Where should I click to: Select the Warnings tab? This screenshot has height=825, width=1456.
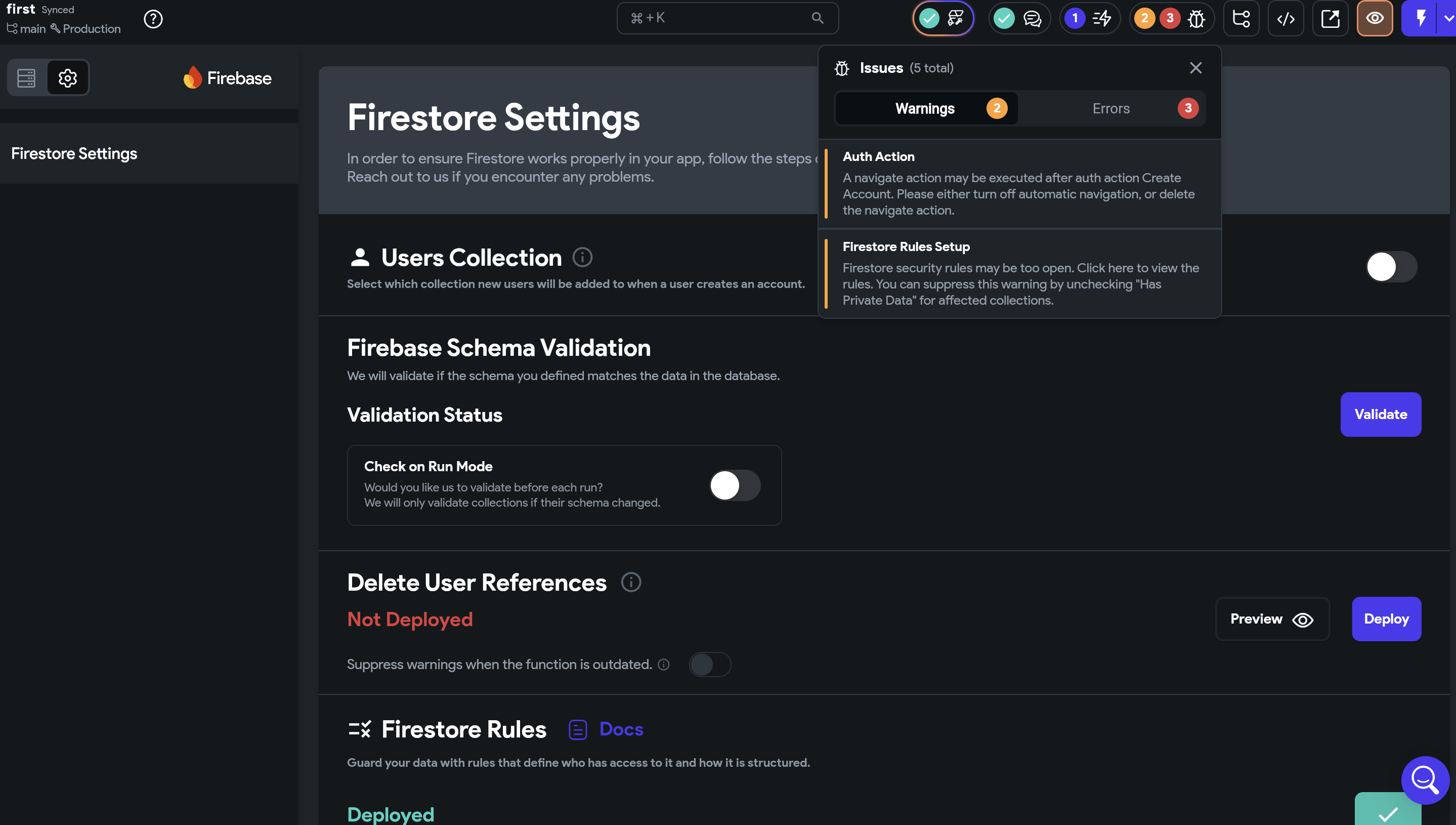tap(926, 108)
